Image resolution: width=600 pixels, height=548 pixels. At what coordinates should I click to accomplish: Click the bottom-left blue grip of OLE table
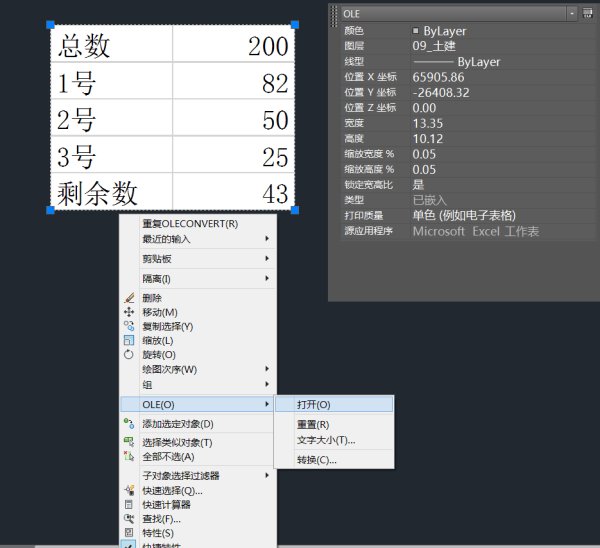click(x=50, y=210)
